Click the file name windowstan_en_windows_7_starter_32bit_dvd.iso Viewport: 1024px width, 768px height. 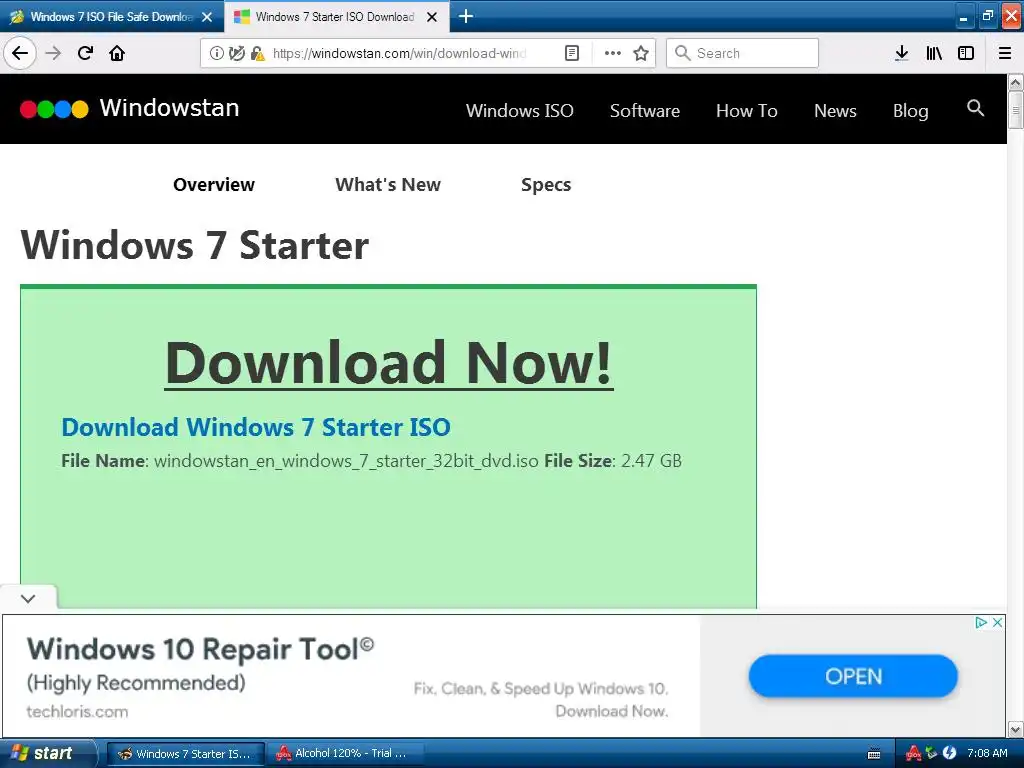tap(346, 461)
